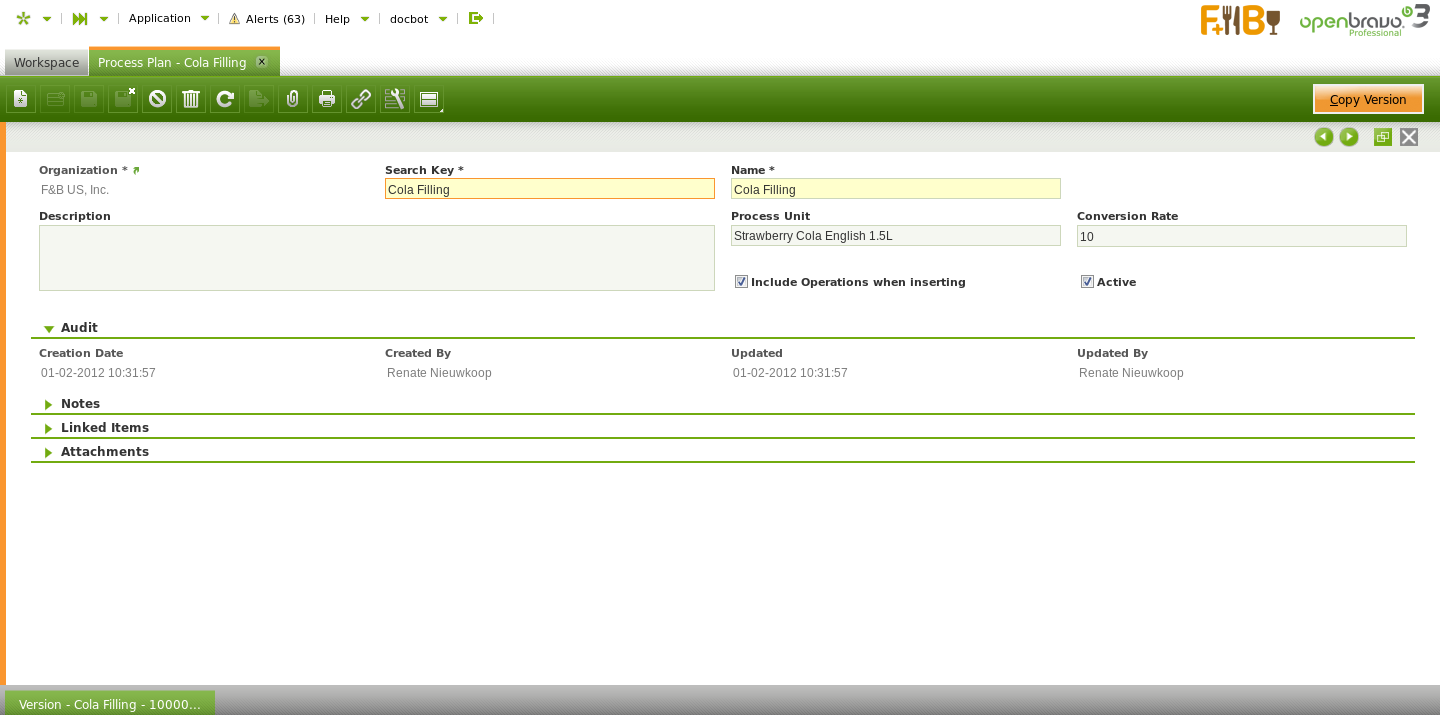
Task: Open the Application menu
Action: coord(168,18)
